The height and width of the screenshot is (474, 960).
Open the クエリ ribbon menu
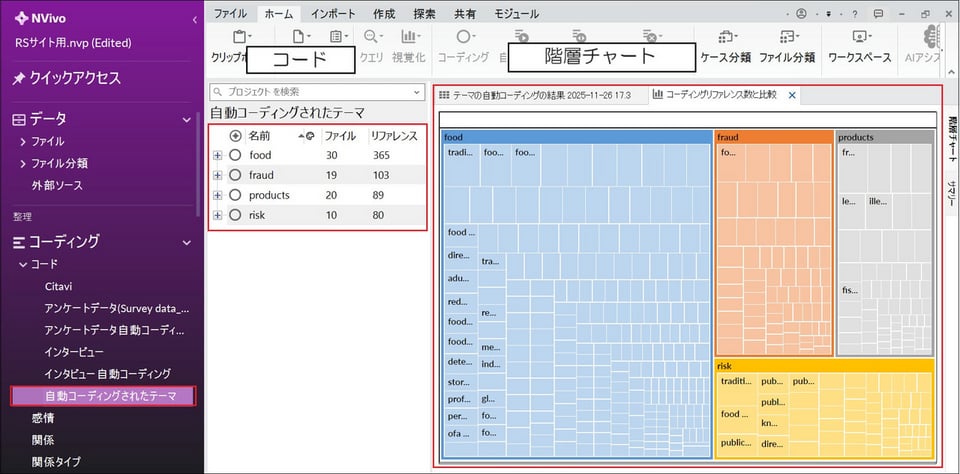coord(371,46)
